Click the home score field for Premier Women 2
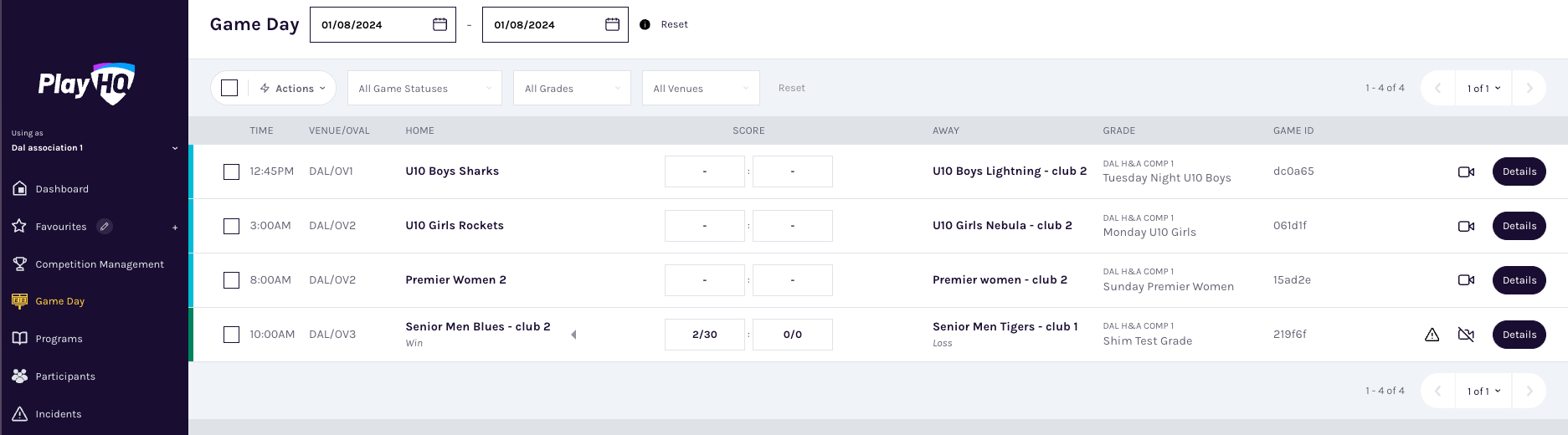Viewport: 1568px width, 435px height. tap(704, 280)
